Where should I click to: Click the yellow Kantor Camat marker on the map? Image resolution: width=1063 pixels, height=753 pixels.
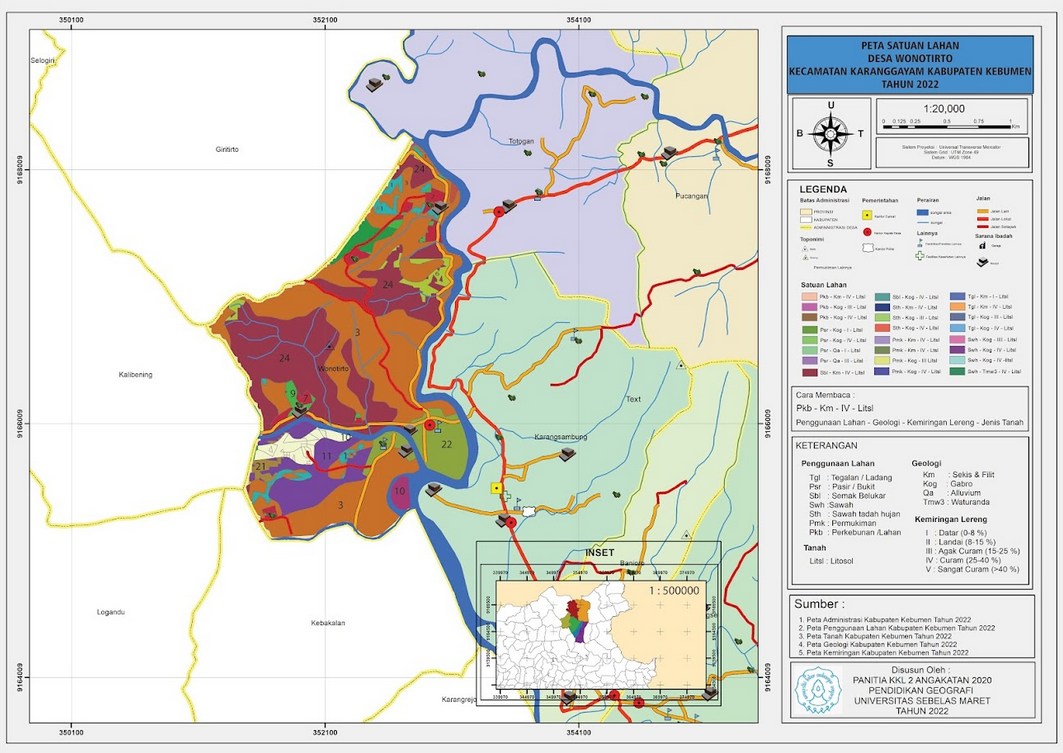click(x=496, y=488)
